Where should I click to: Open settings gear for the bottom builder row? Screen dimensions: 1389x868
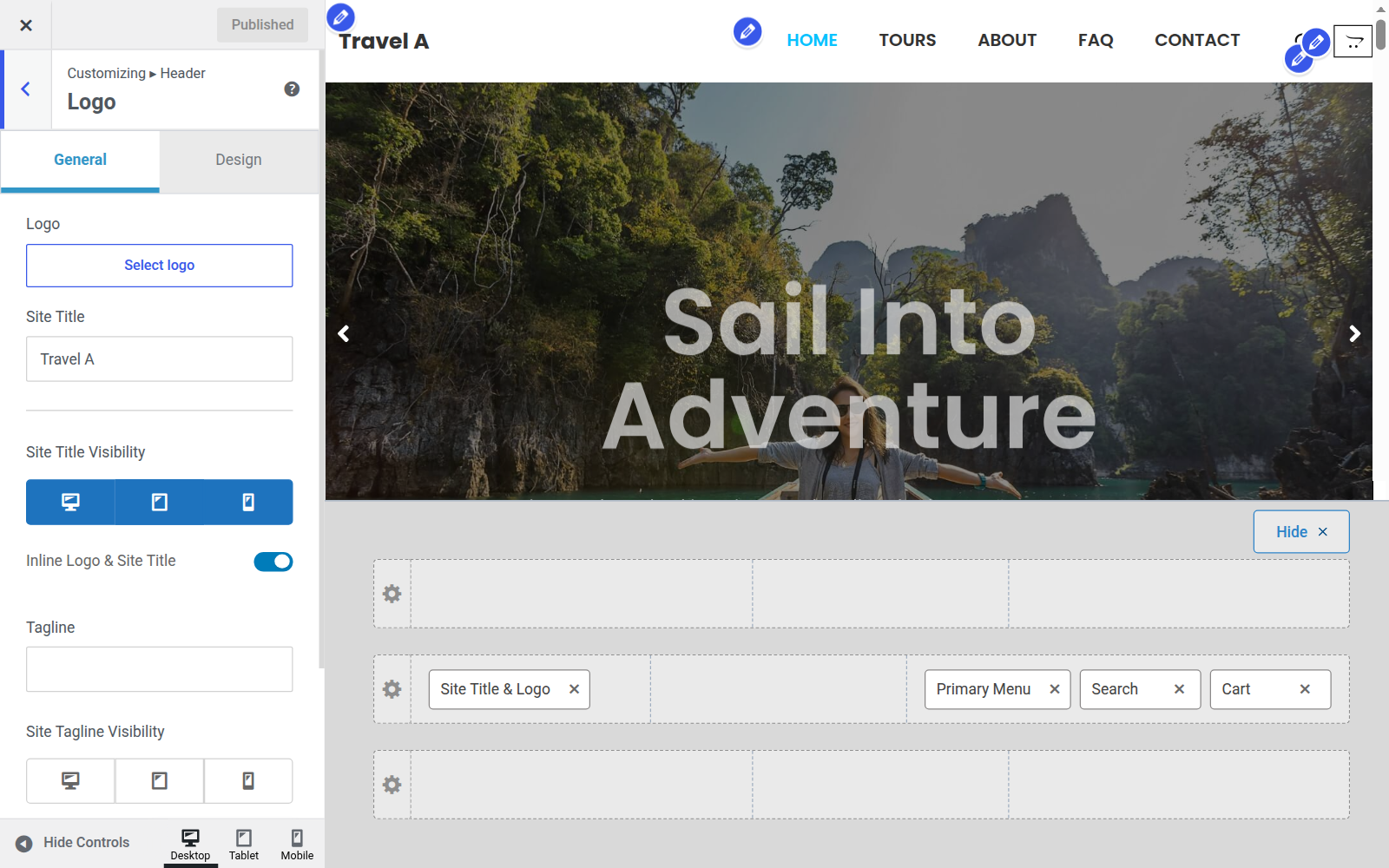pos(392,785)
